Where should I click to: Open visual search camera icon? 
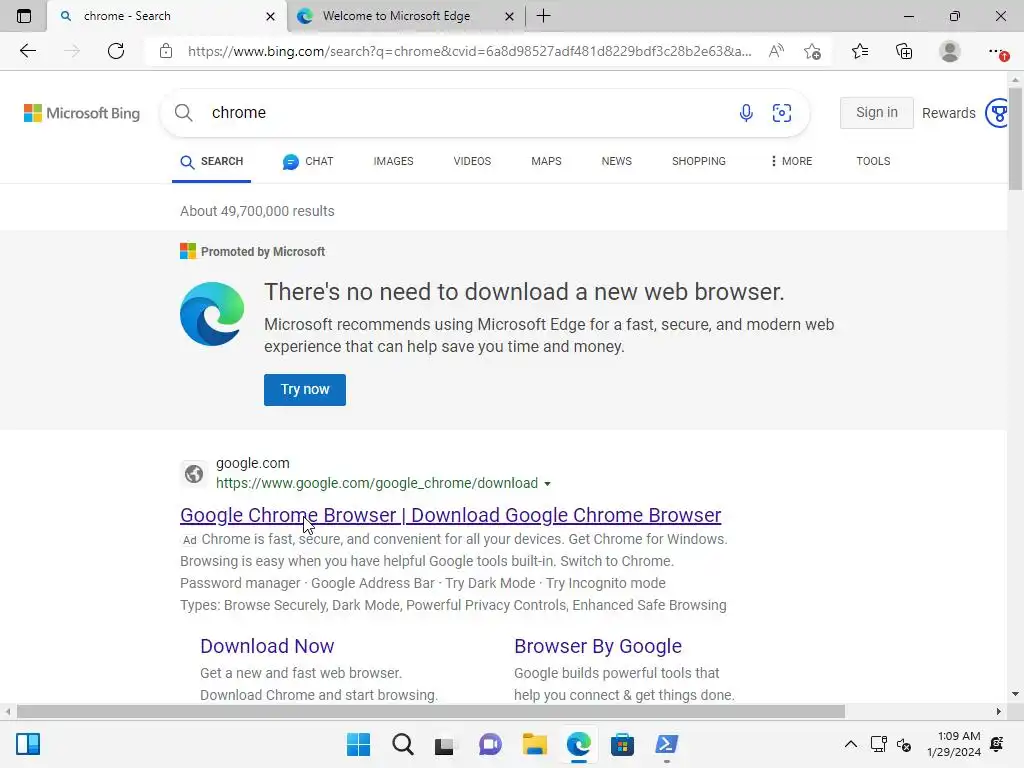click(782, 112)
